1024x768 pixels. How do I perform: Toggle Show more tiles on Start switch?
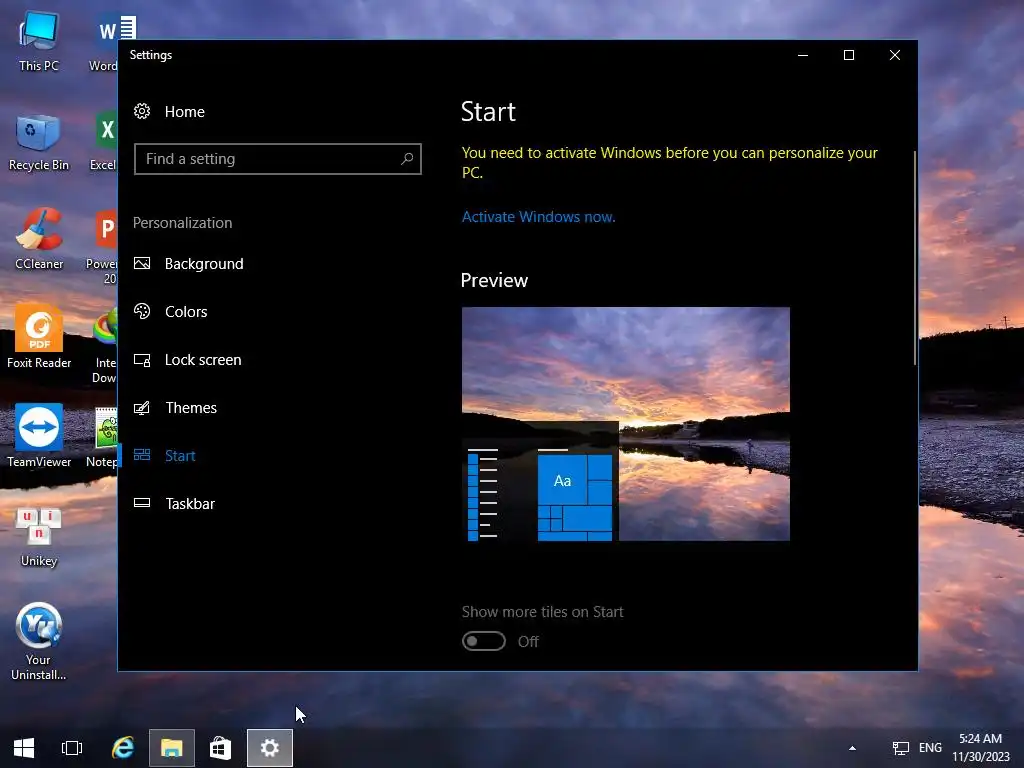point(483,641)
